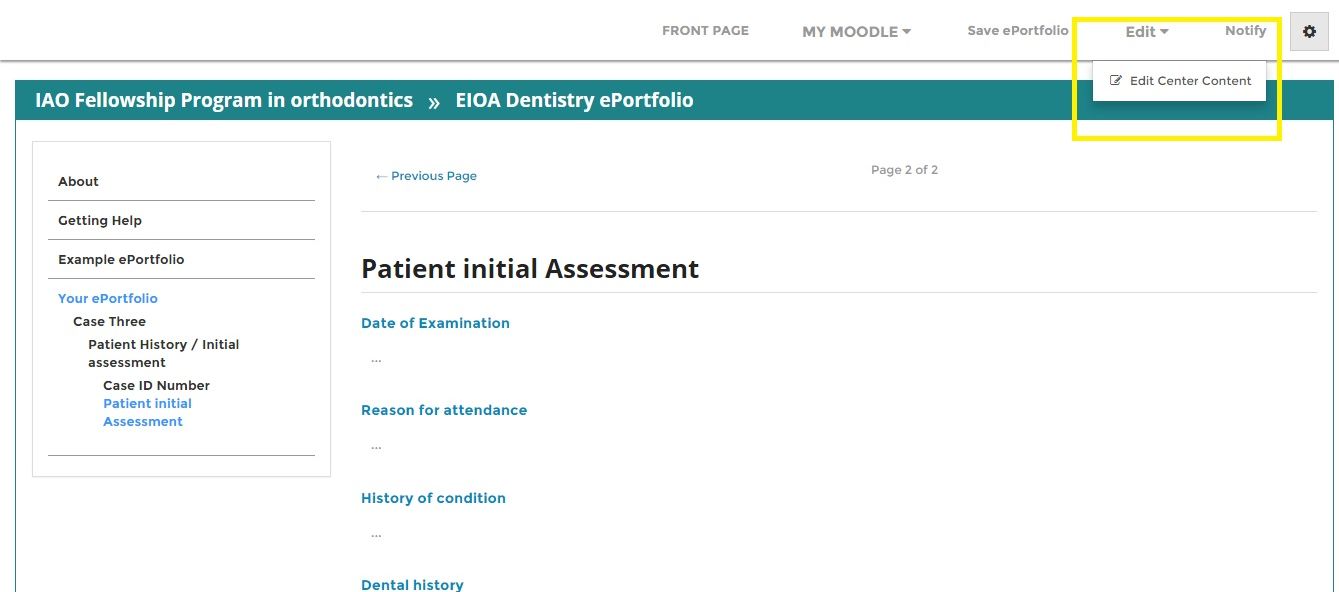Go back using Previous Page link
Screen dimensions: 1339x592
pyautogui.click(x=426, y=176)
